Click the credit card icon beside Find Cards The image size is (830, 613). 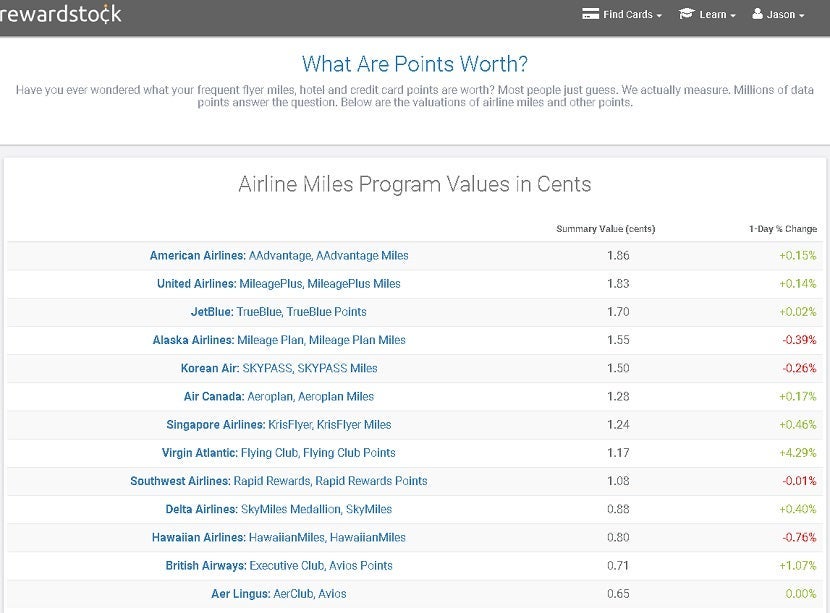pos(590,14)
